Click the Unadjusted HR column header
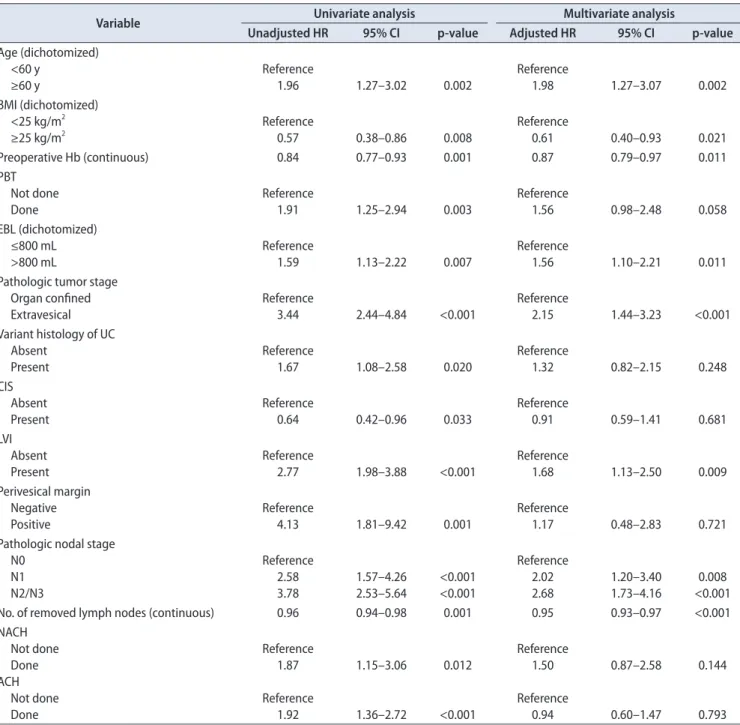The width and height of the screenshot is (740, 725). [288, 33]
